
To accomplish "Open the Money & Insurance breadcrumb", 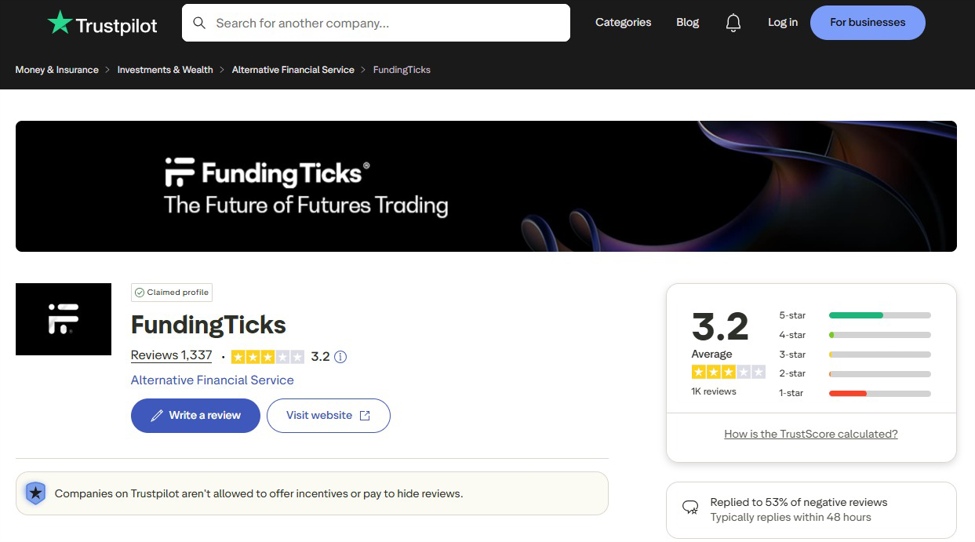I will 57,70.
